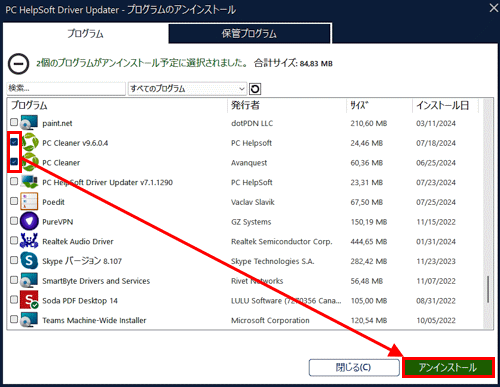Click the PureVPN shield icon
This screenshot has height=387, width=500.
(x=29, y=221)
